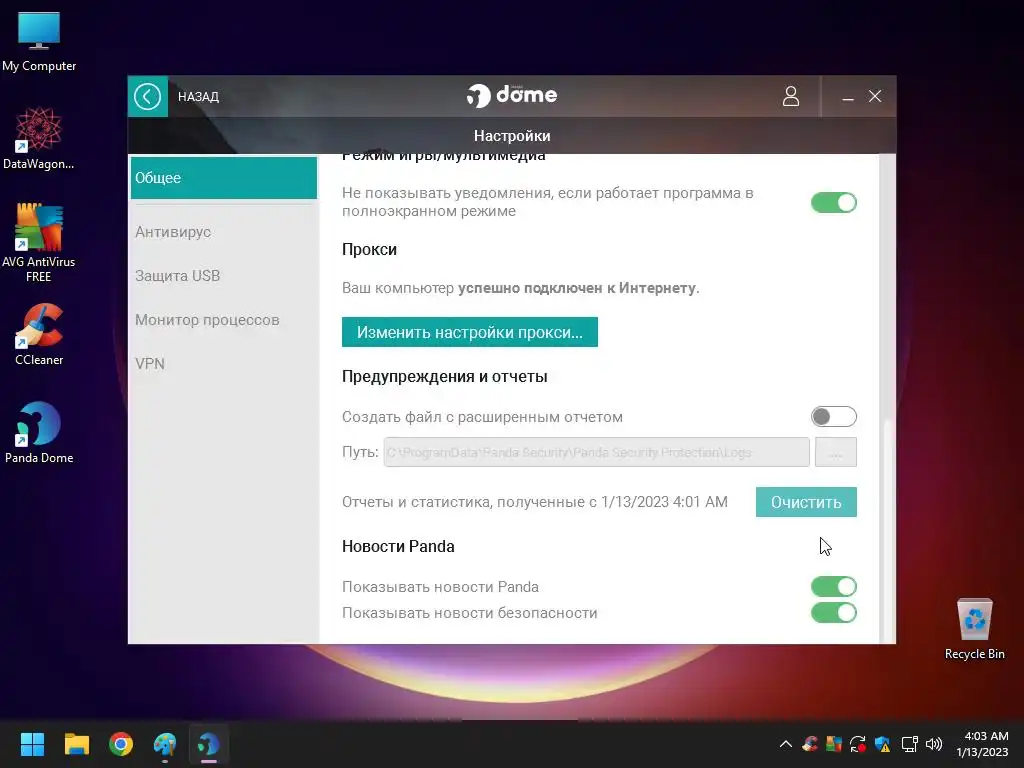This screenshot has width=1024, height=768.
Task: Click Настройки page title
Action: [512, 136]
